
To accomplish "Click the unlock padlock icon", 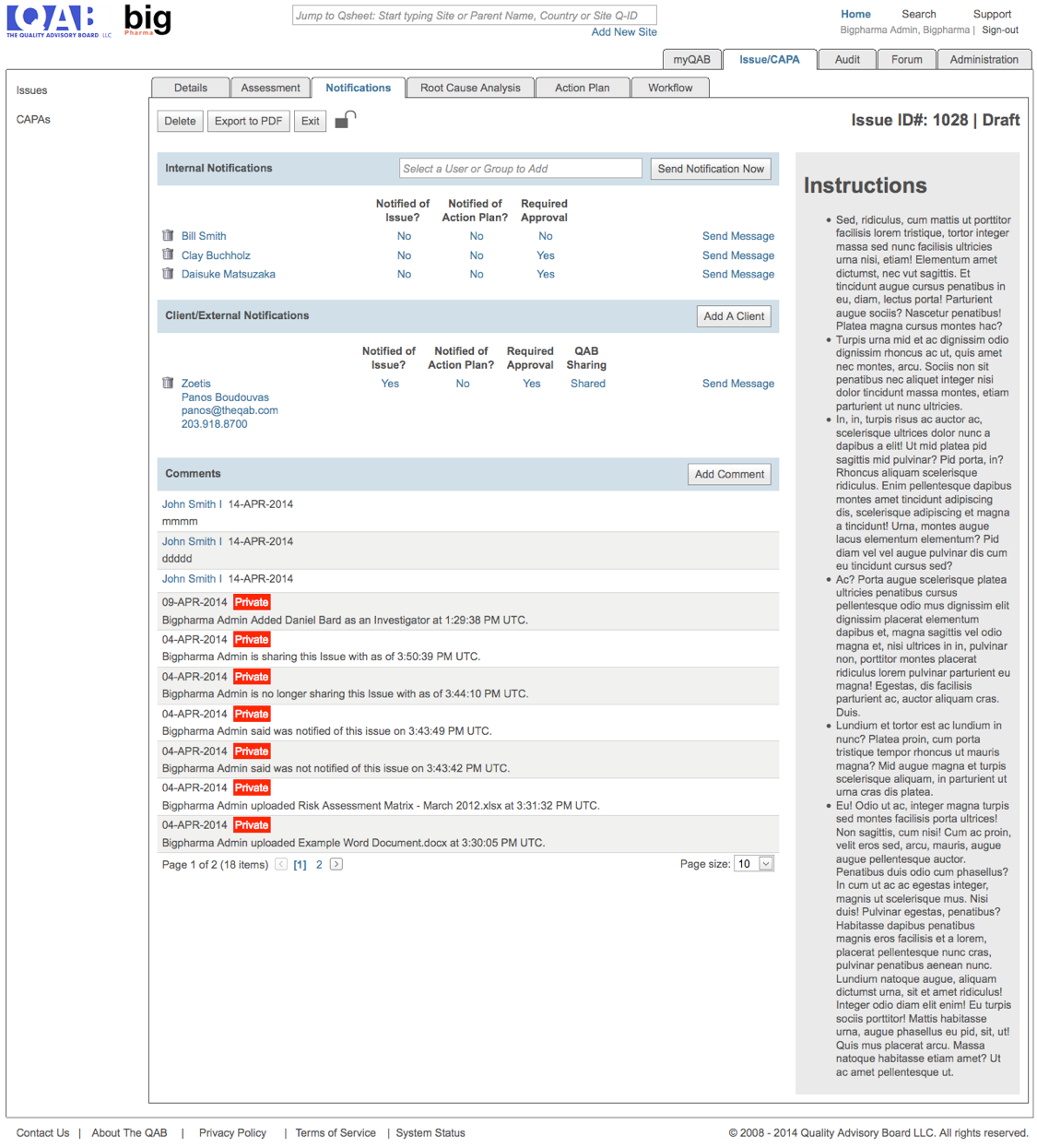I will [x=345, y=120].
